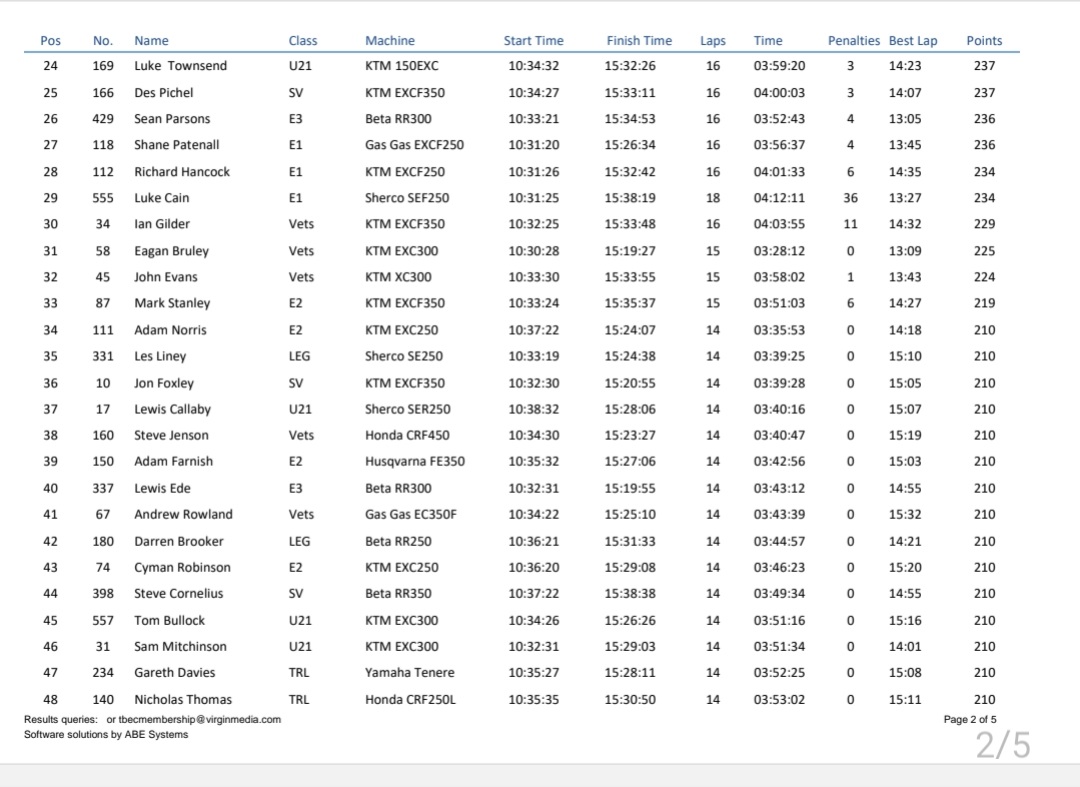
Task: Select rider name Ian Gilder
Action: point(162,224)
